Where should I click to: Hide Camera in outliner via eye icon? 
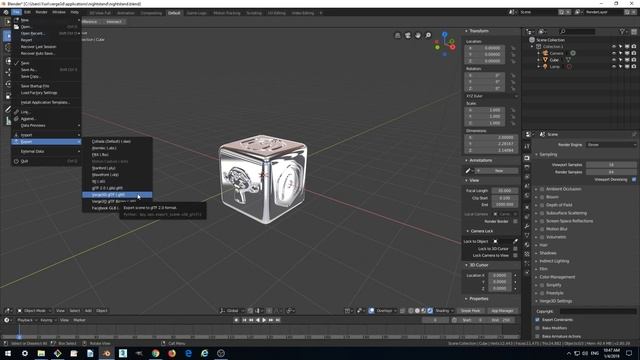click(x=613, y=53)
